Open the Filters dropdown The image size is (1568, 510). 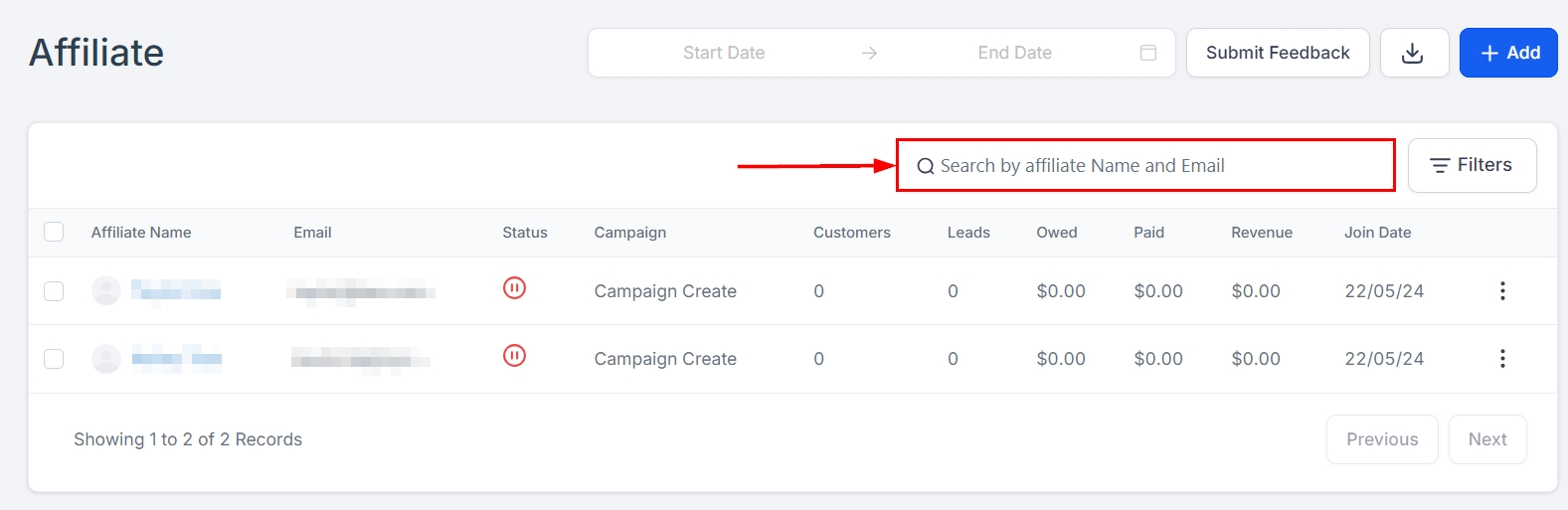click(1472, 165)
